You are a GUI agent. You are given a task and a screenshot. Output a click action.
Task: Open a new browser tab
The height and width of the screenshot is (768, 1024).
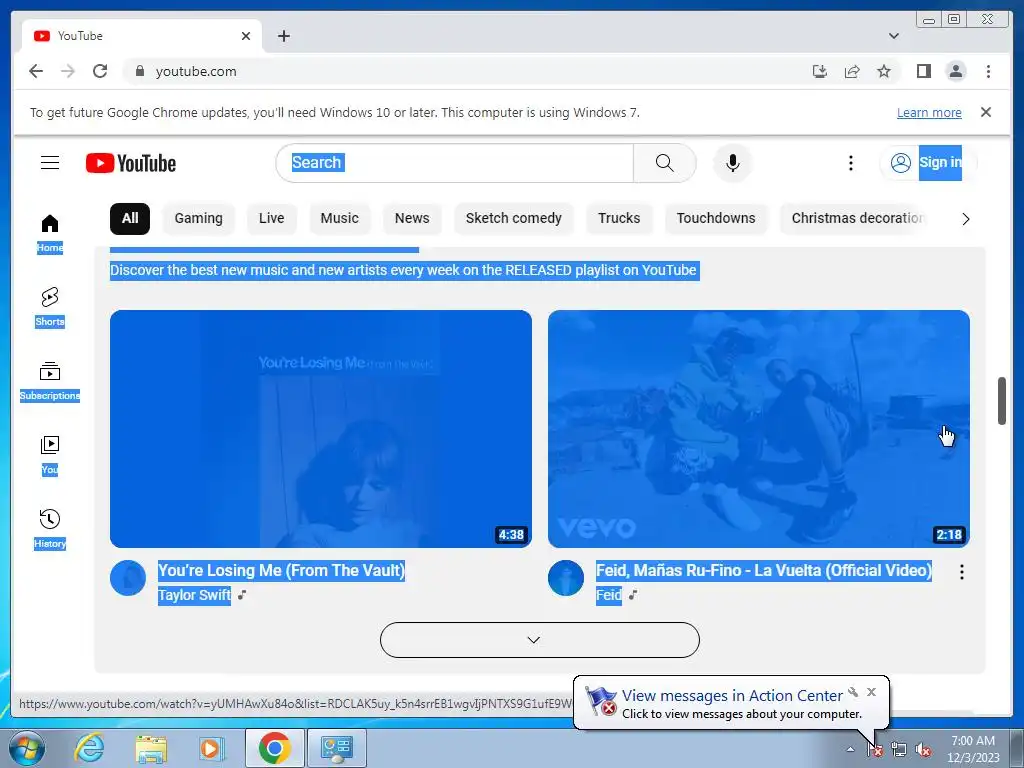[x=283, y=36]
